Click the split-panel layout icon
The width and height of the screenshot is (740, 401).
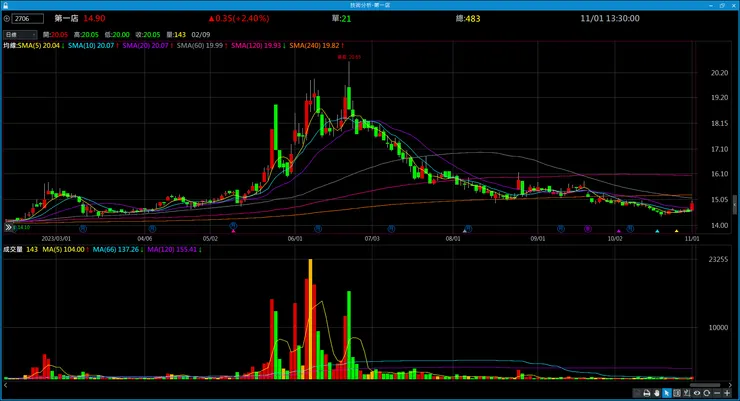tap(677, 393)
